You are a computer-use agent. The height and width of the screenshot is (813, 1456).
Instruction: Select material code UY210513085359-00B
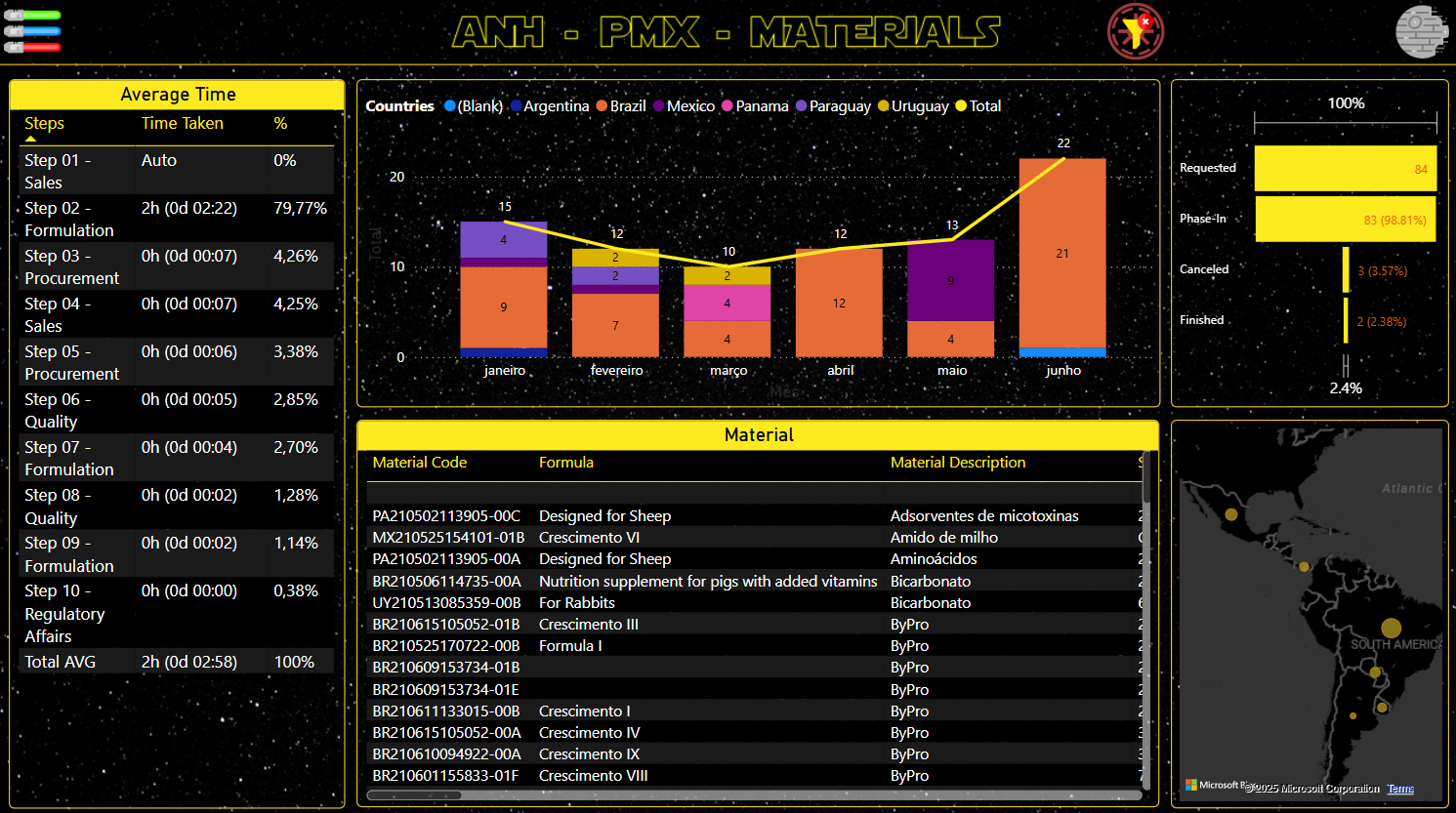446,602
